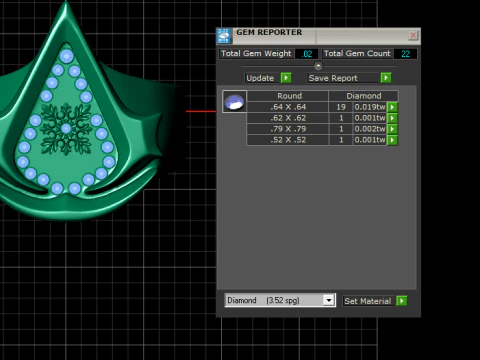Collapse panel using round arrow expander
This screenshot has width=480, height=360.
[318, 66]
